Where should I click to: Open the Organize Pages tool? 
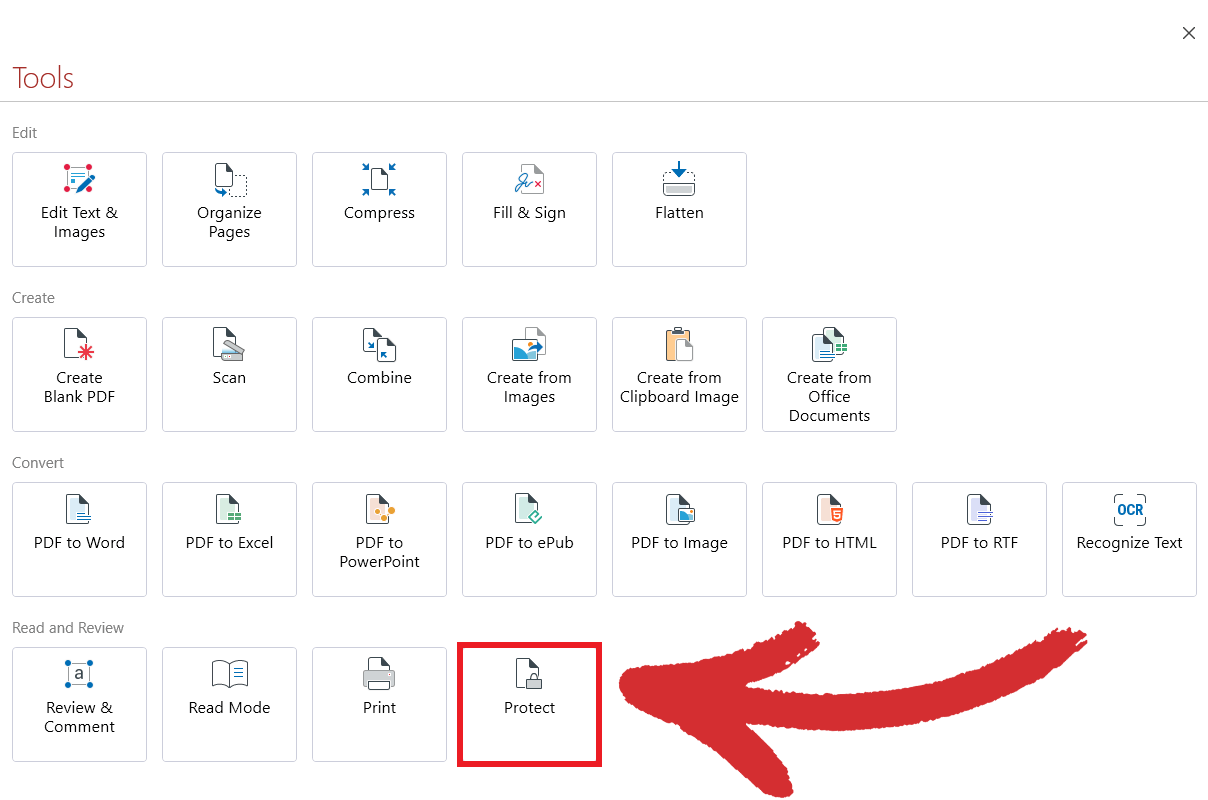click(x=229, y=209)
